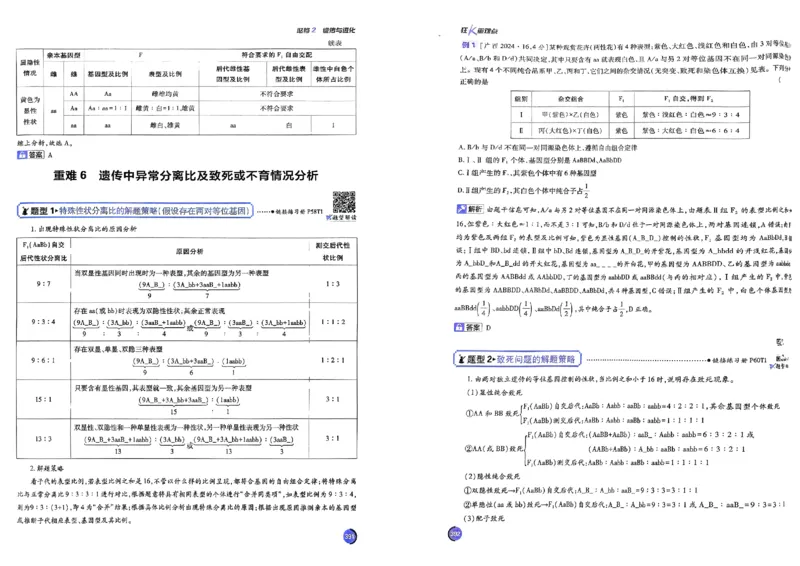The height and width of the screenshot is (566, 800).
Task: Click 综上分析,故选A text
Action: pos(45,143)
